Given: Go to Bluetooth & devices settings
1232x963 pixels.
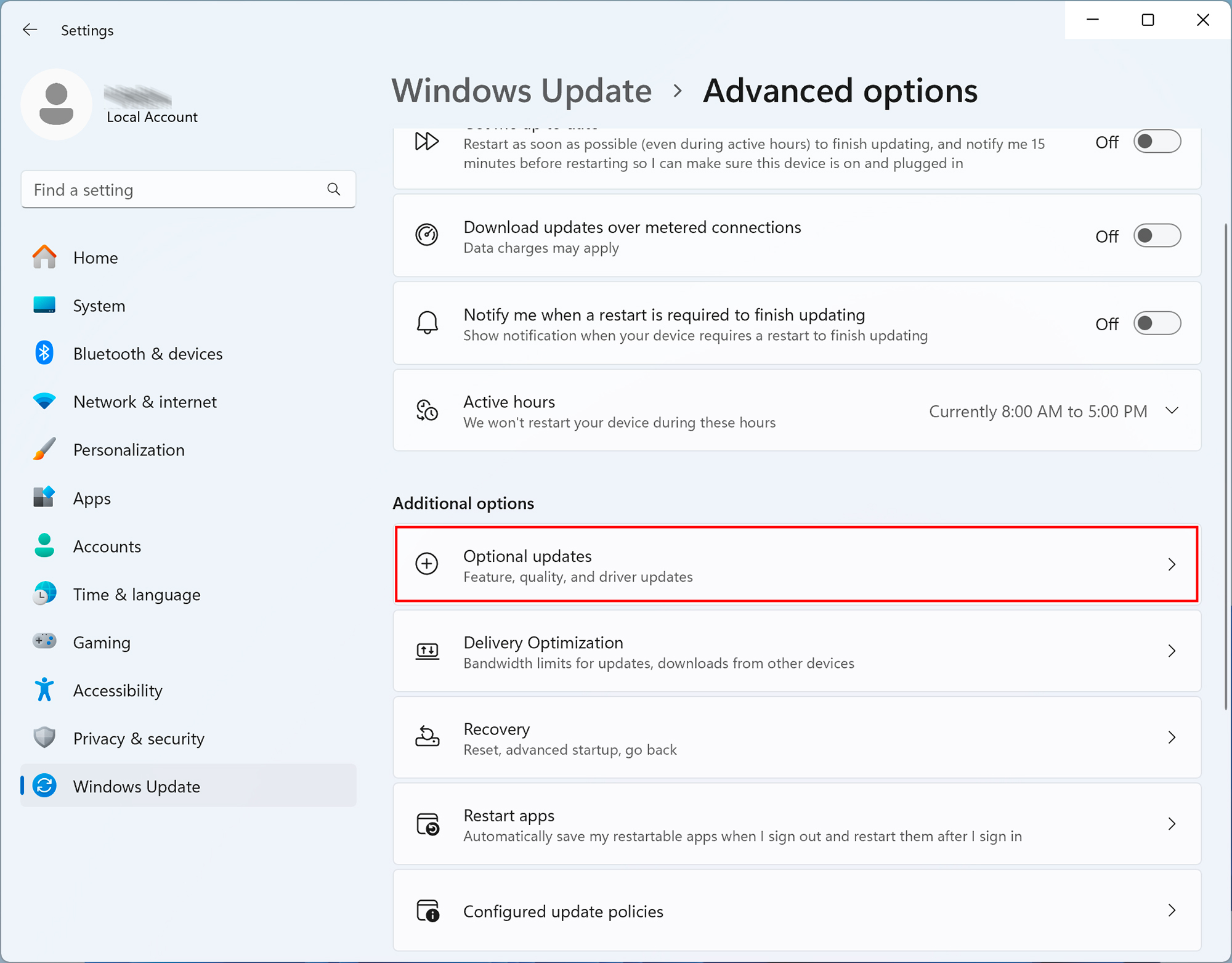Looking at the screenshot, I should click(188, 353).
